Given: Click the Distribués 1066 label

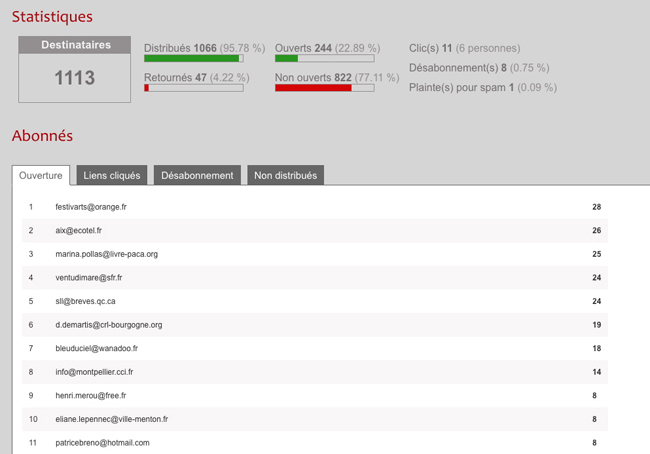Looking at the screenshot, I should tap(204, 48).
